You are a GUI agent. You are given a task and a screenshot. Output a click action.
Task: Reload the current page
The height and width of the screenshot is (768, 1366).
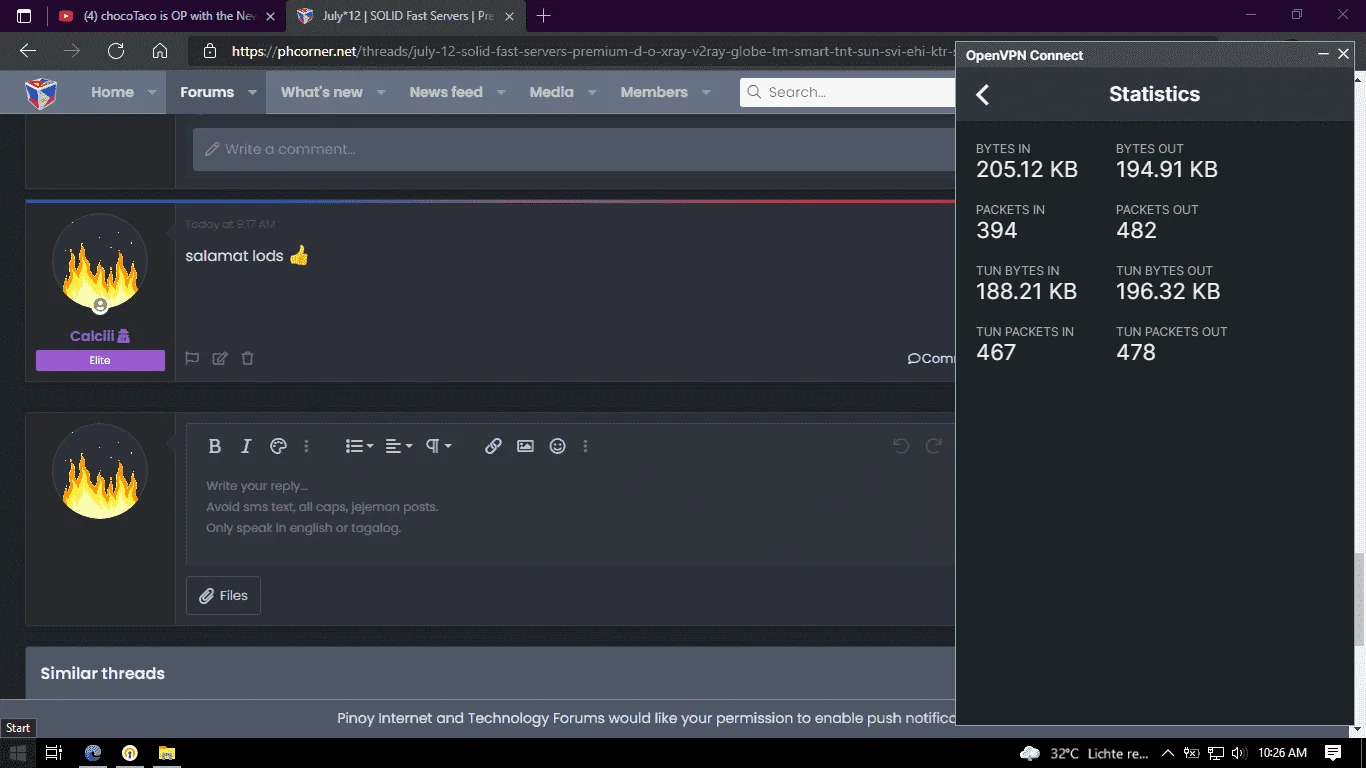click(x=116, y=51)
